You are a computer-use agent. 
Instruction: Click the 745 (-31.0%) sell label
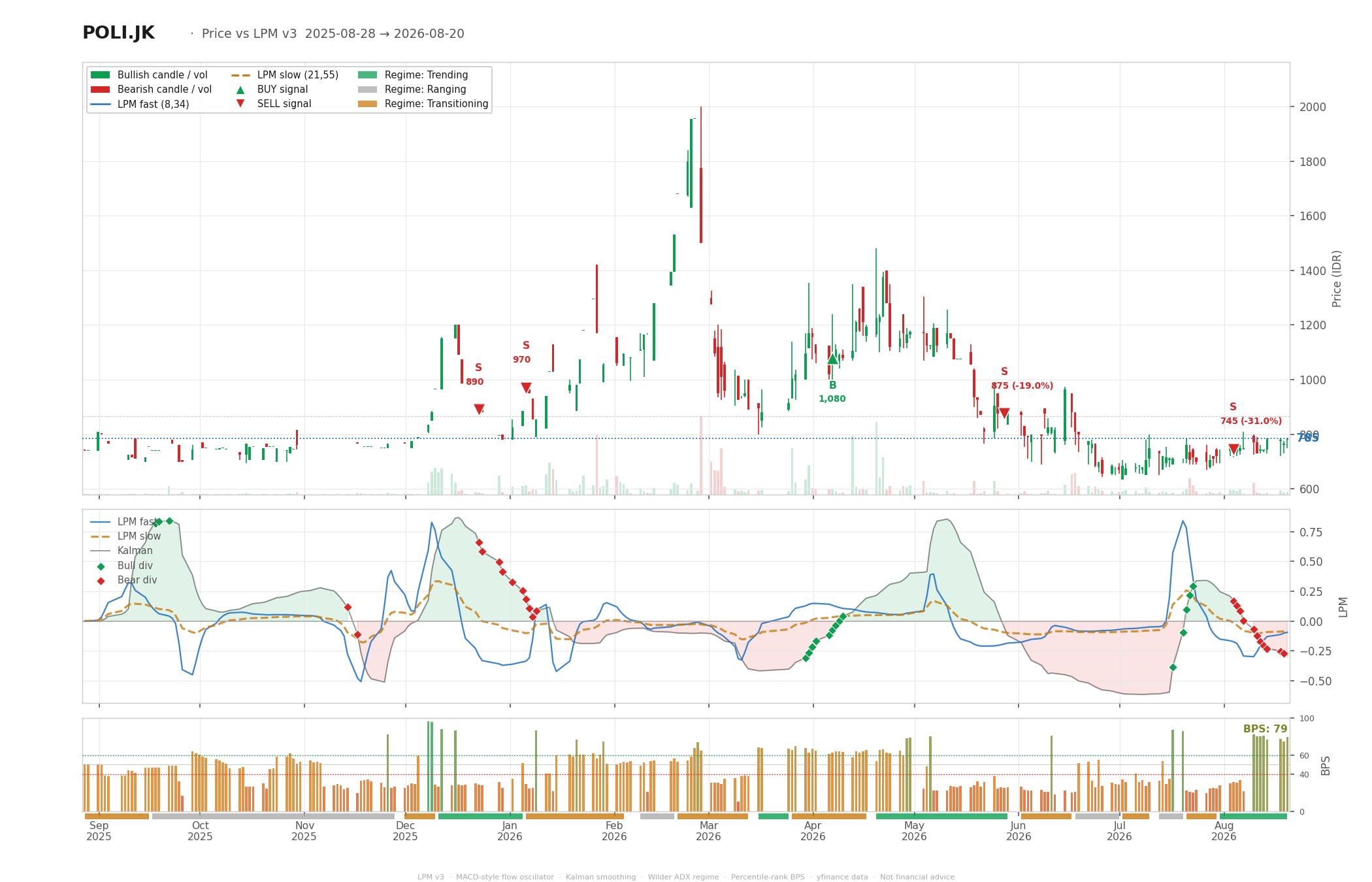[x=1251, y=421]
